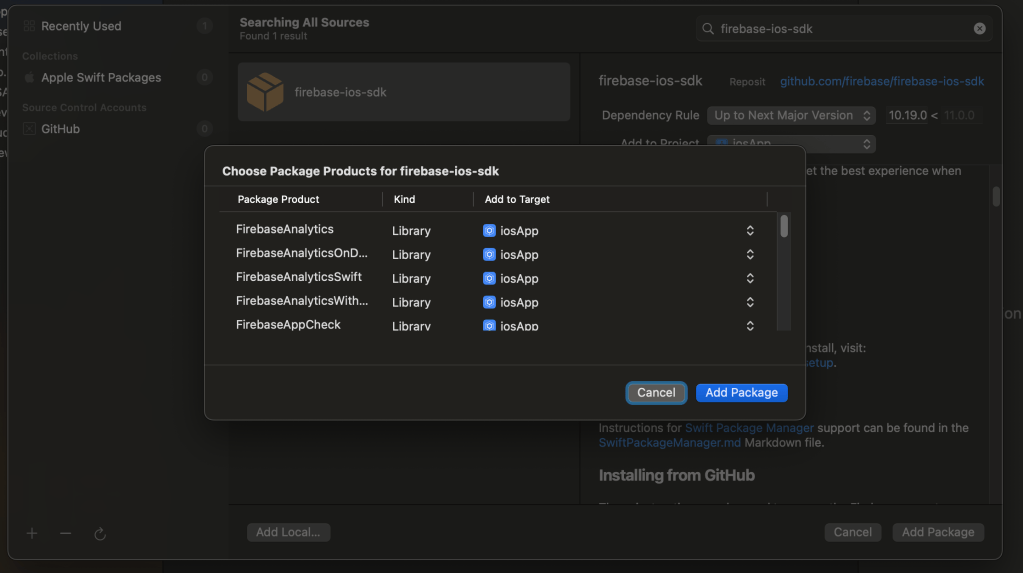The width and height of the screenshot is (1023, 573).
Task: Click the refresh arrow icon in sidebar
Action: 100,534
